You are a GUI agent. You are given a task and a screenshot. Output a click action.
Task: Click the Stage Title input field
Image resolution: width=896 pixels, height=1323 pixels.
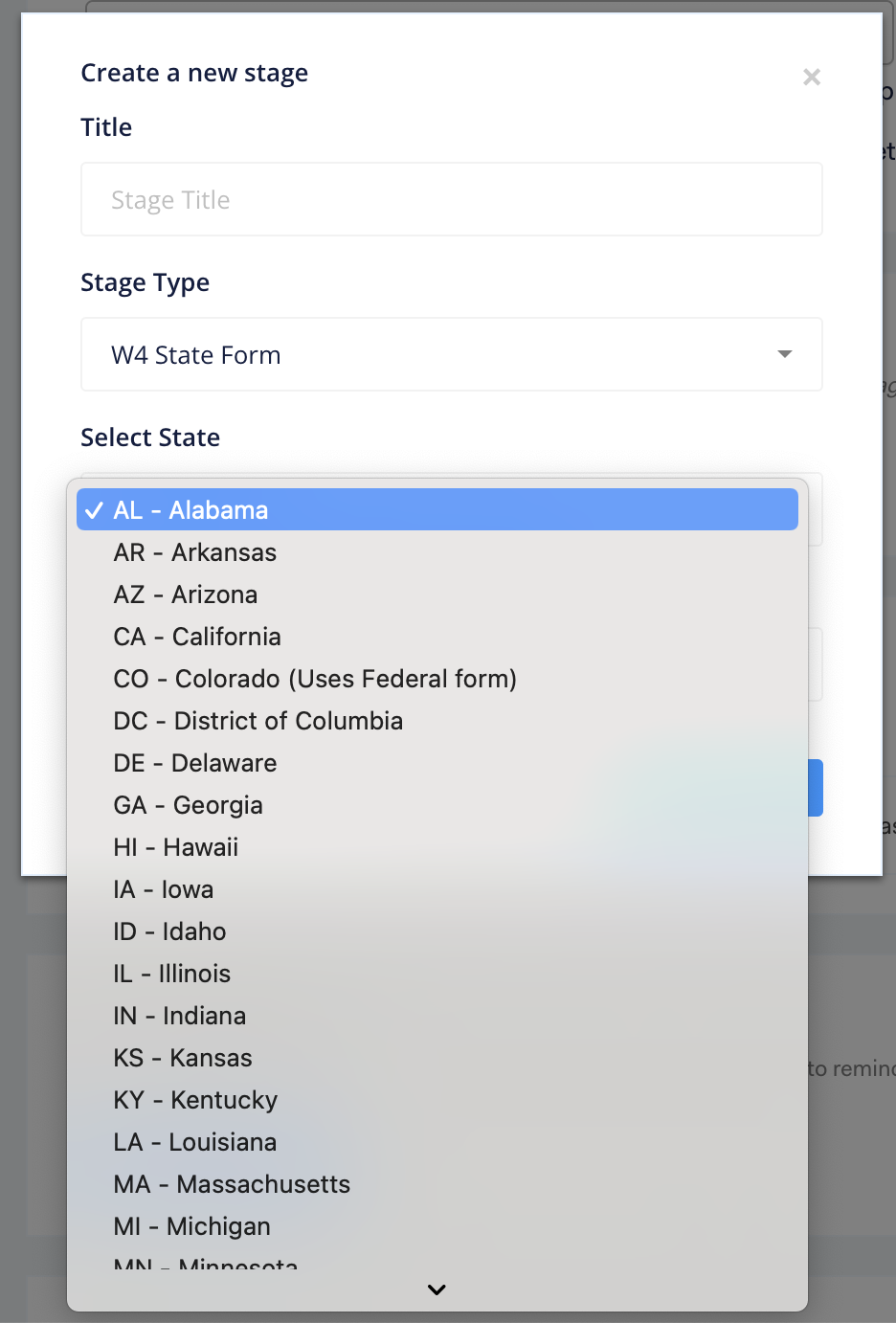(451, 199)
